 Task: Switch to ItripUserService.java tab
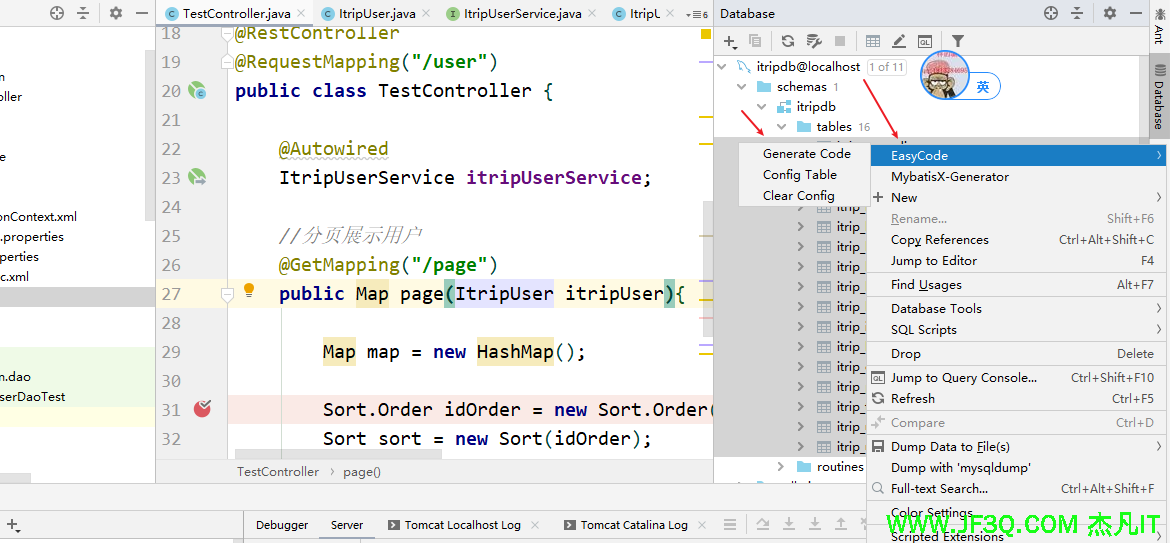pos(521,14)
